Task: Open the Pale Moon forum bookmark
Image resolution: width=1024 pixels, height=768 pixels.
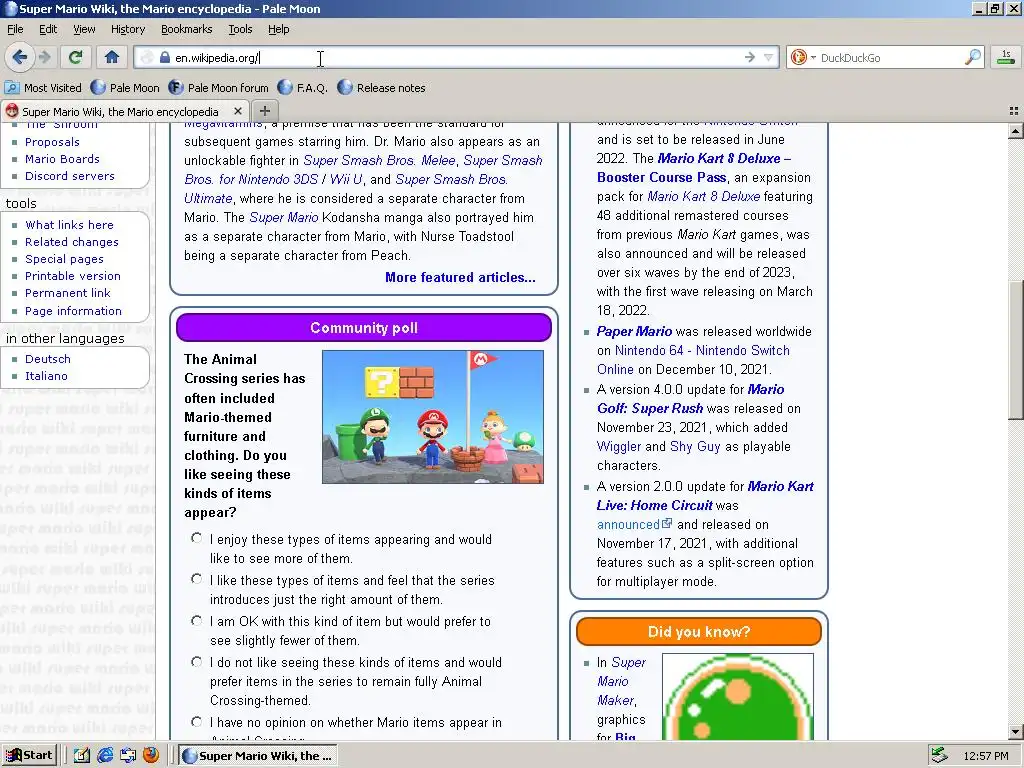Action: (x=218, y=88)
